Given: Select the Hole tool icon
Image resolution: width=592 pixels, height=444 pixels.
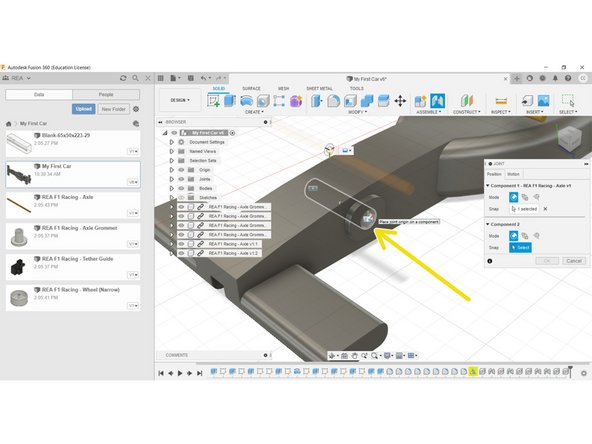Looking at the screenshot, I should (x=263, y=101).
